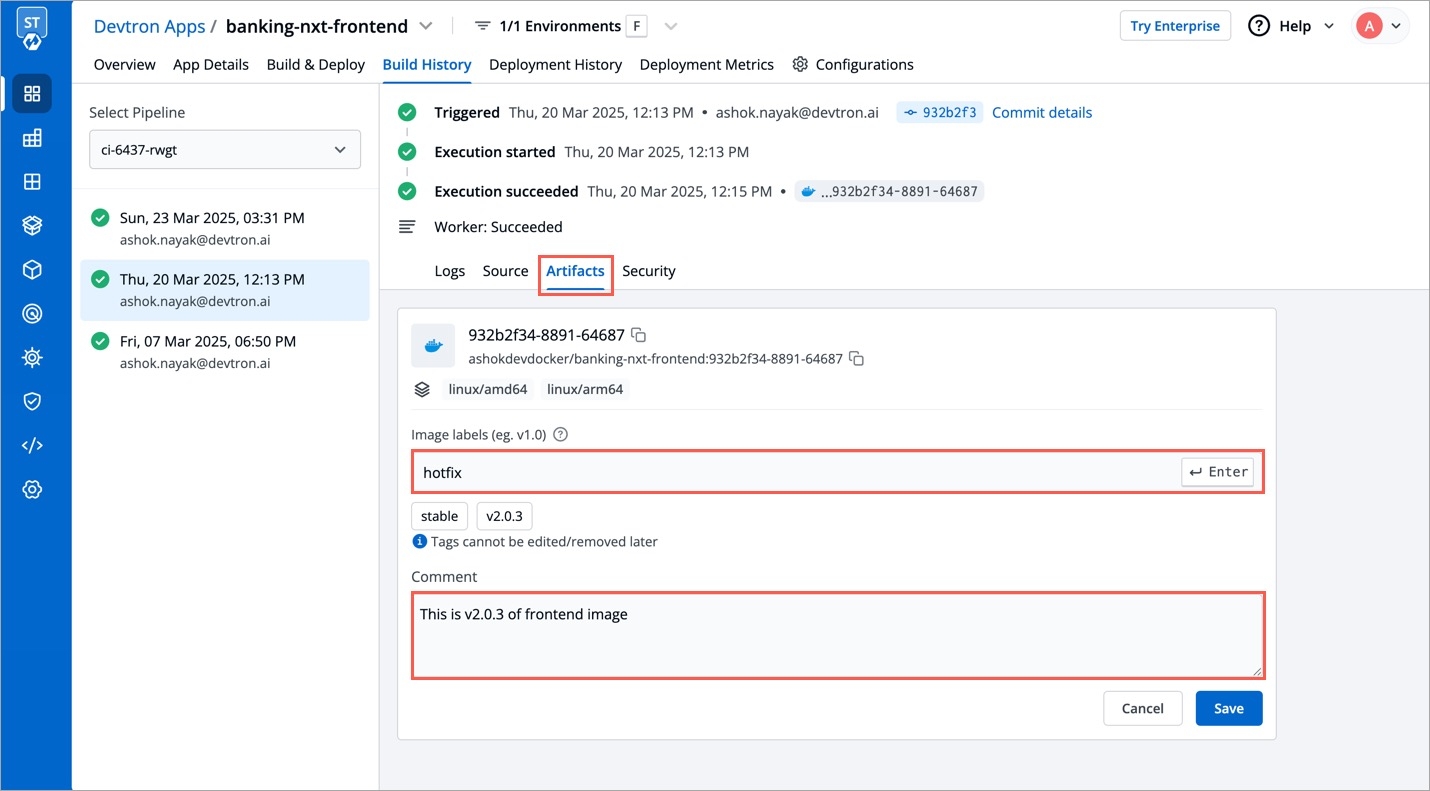The image size is (1430, 791).
Task: Open Global Configurations gear-sun icon
Action: [x=32, y=357]
